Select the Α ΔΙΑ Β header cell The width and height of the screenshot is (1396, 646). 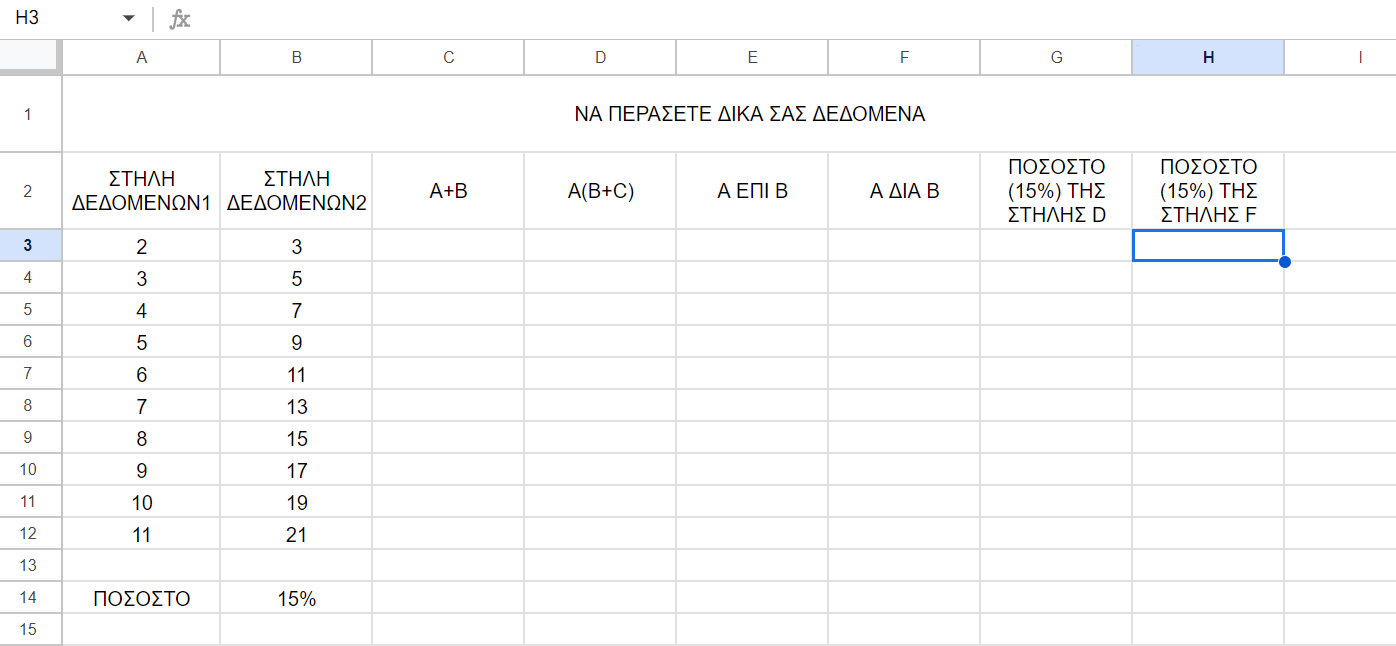pyautogui.click(x=904, y=191)
